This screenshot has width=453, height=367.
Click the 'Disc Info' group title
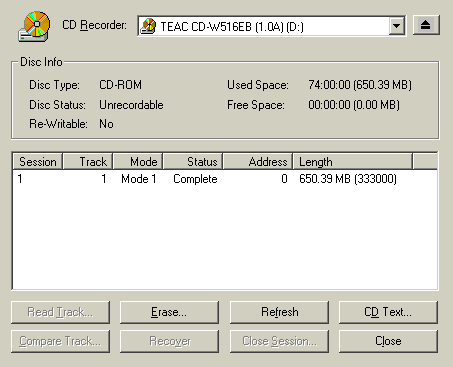(x=41, y=62)
